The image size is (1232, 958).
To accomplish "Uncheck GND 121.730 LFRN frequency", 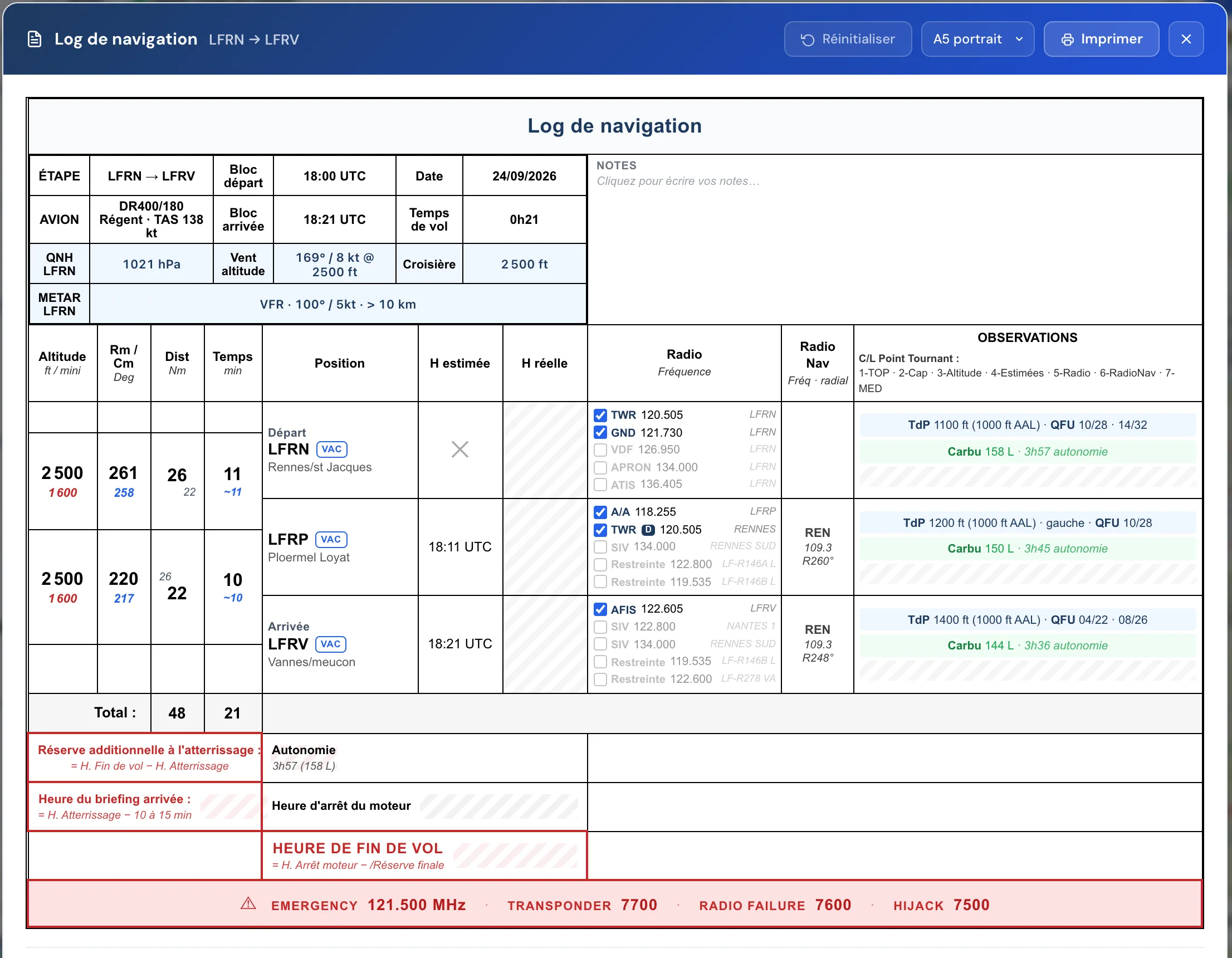I will [x=600, y=433].
